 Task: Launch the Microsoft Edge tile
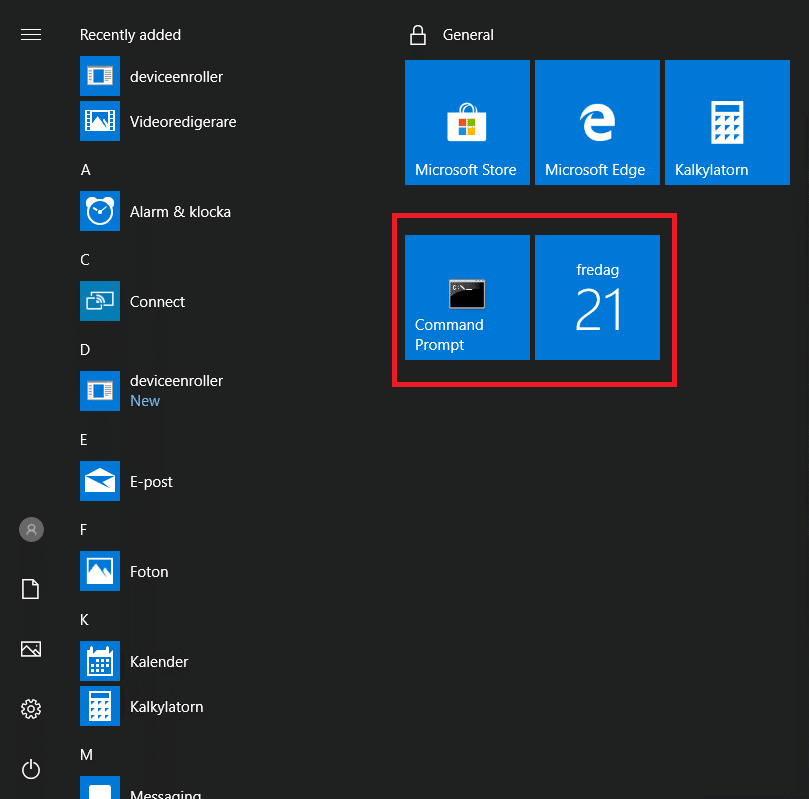[597, 122]
